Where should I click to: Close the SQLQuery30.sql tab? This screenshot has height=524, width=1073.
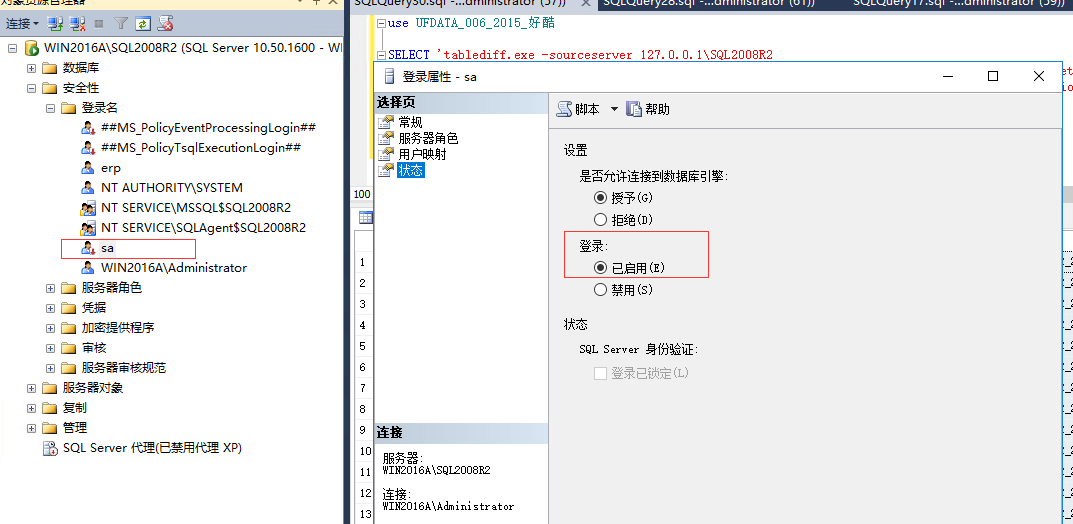coord(585,3)
